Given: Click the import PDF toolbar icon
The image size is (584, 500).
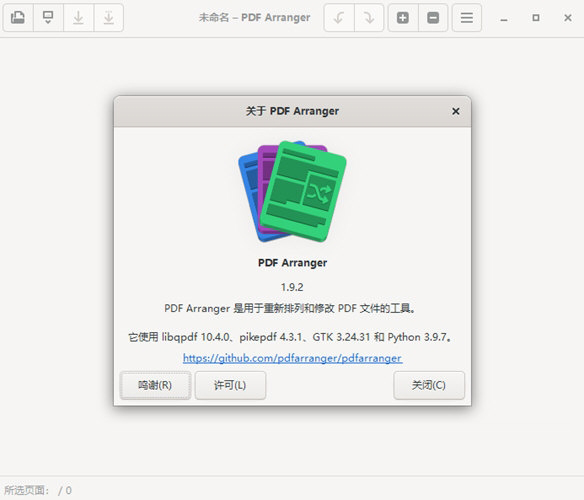Looking at the screenshot, I should pyautogui.click(x=48, y=18).
